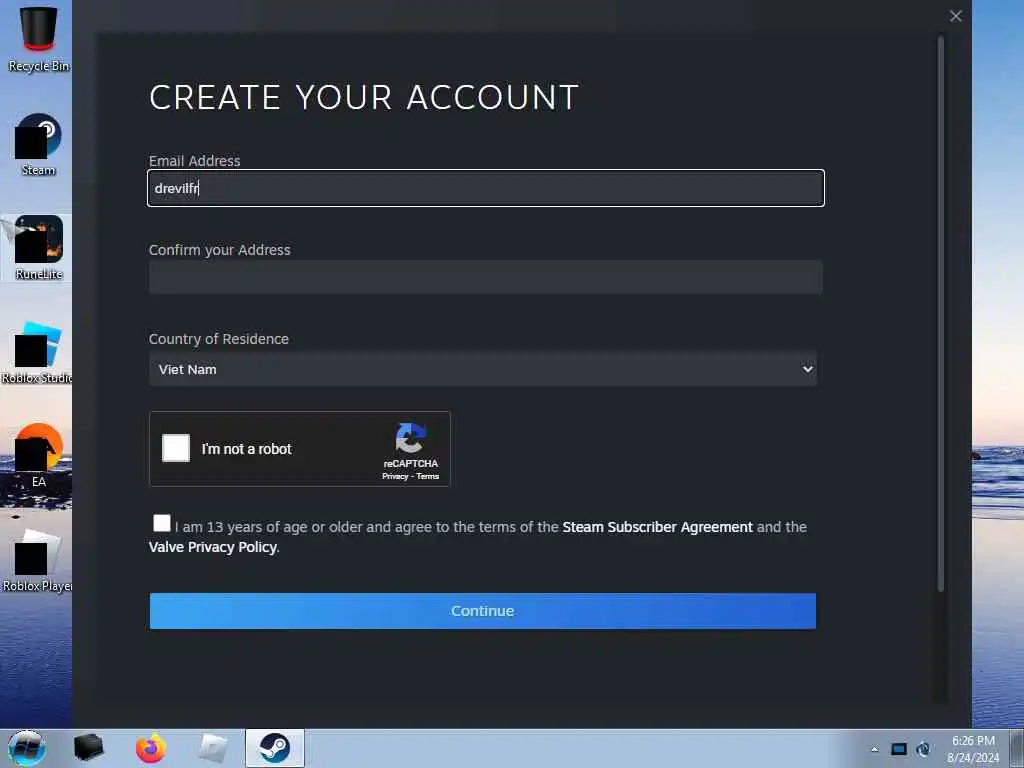Open the Steam Subscriber Agreement link
Screen dimensions: 1024x768
pyautogui.click(x=657, y=527)
